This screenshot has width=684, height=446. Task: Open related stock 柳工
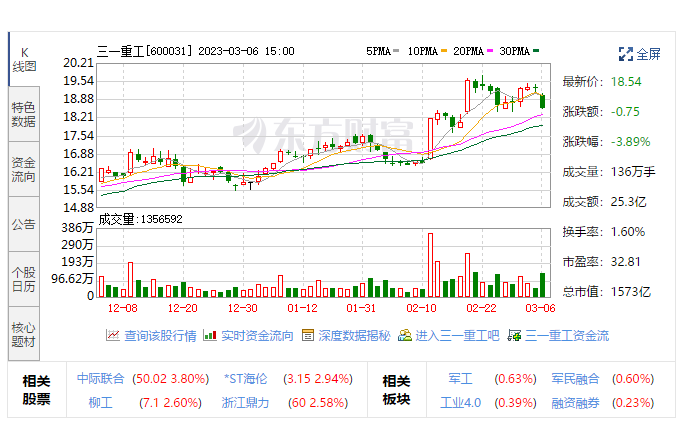101,402
